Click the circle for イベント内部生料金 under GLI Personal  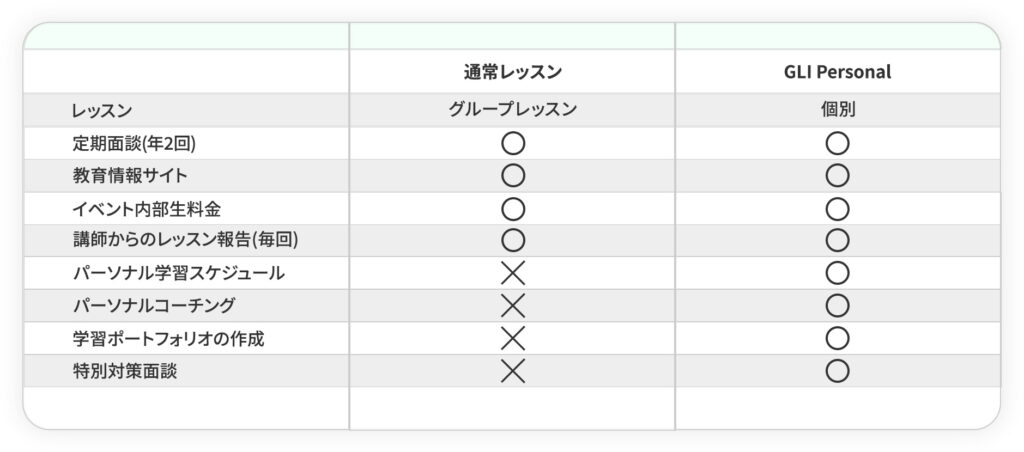coord(837,209)
